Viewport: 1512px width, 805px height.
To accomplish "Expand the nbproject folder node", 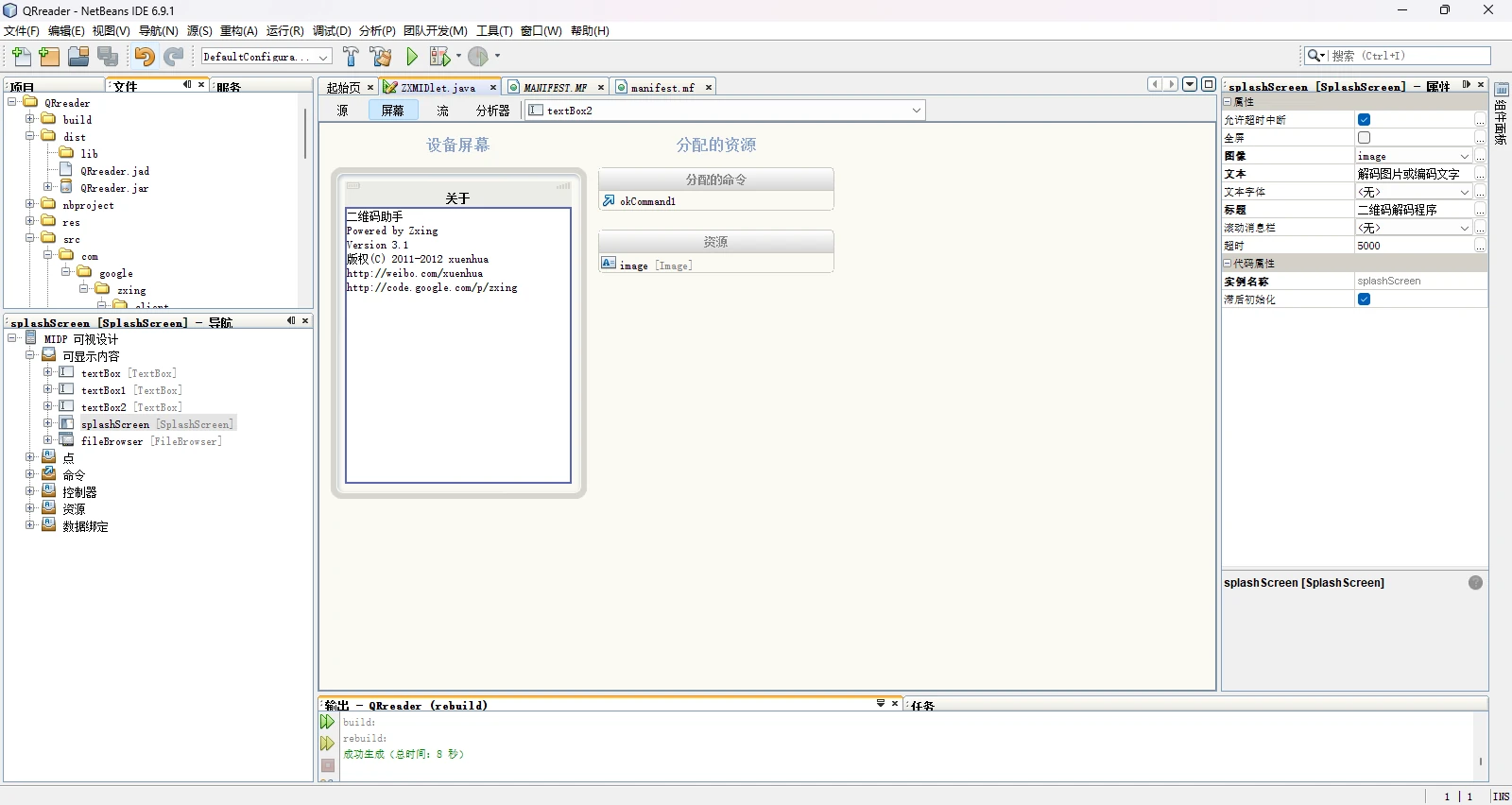I will 30,204.
